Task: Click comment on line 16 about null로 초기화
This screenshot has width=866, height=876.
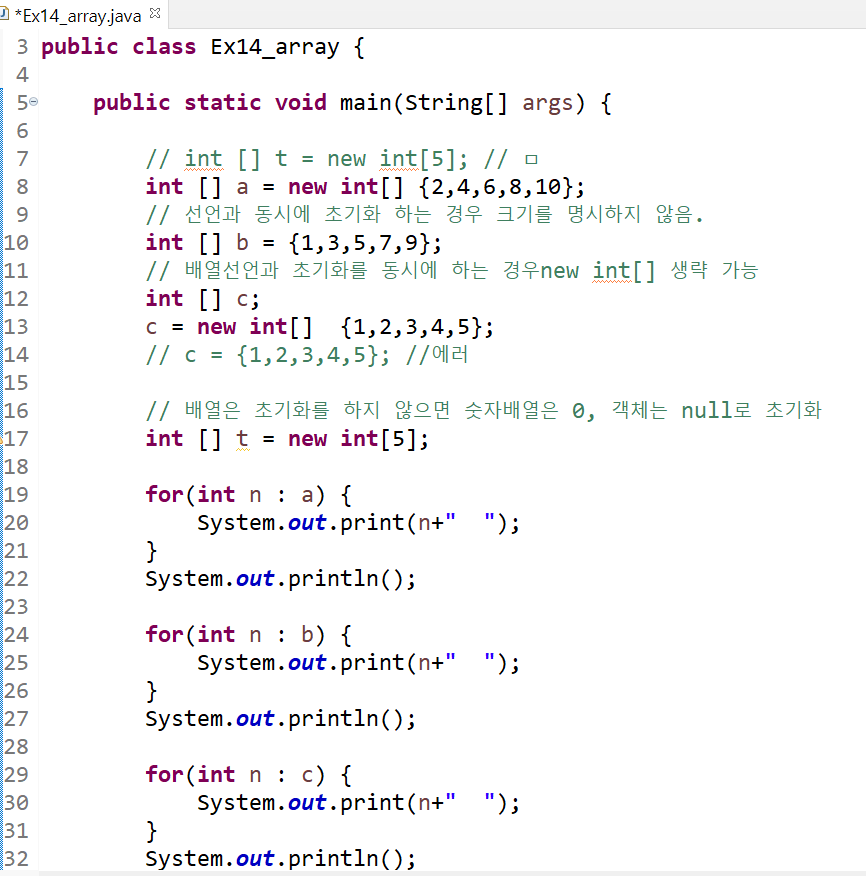Action: tap(483, 411)
